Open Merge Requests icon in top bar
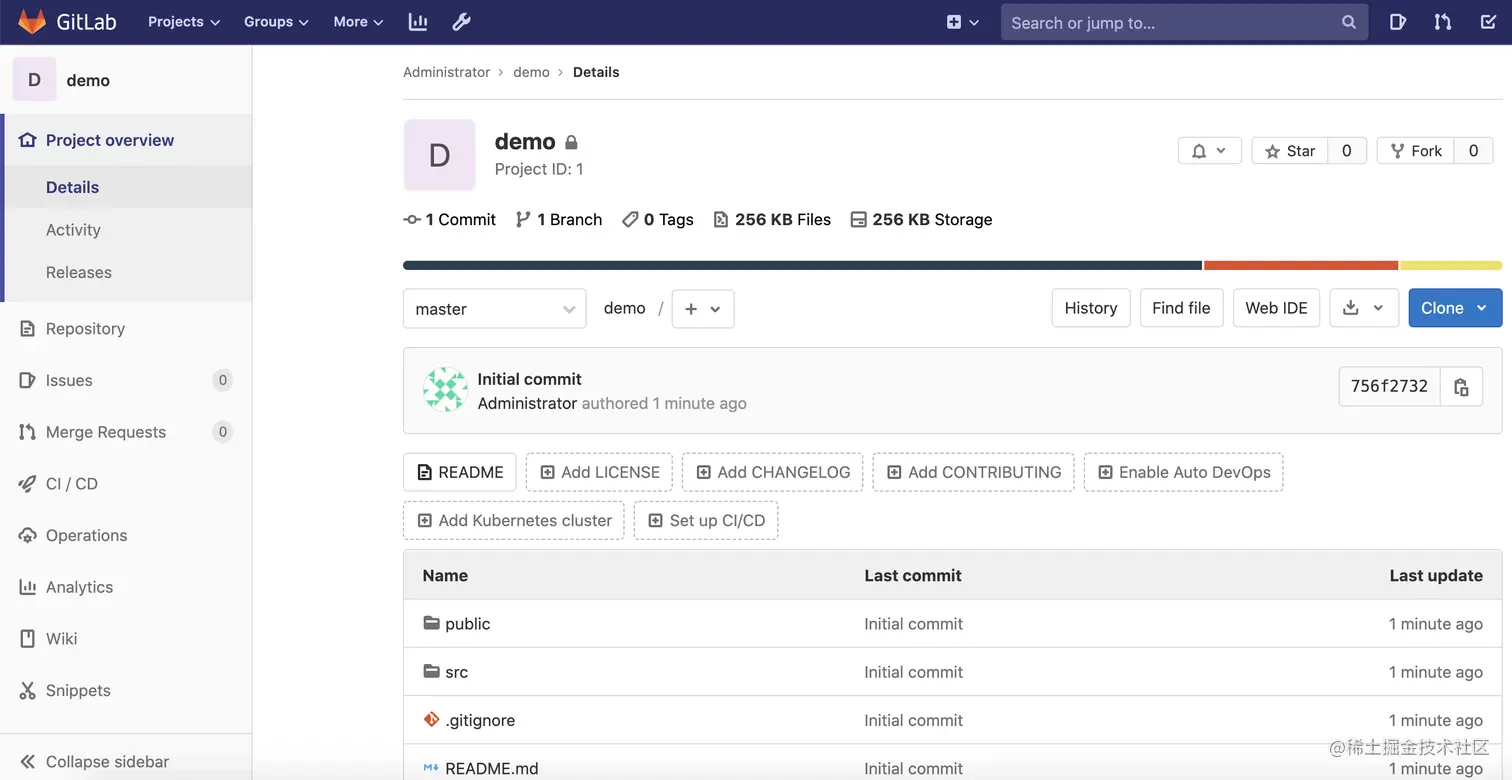The width and height of the screenshot is (1512, 780). pos(1443,22)
